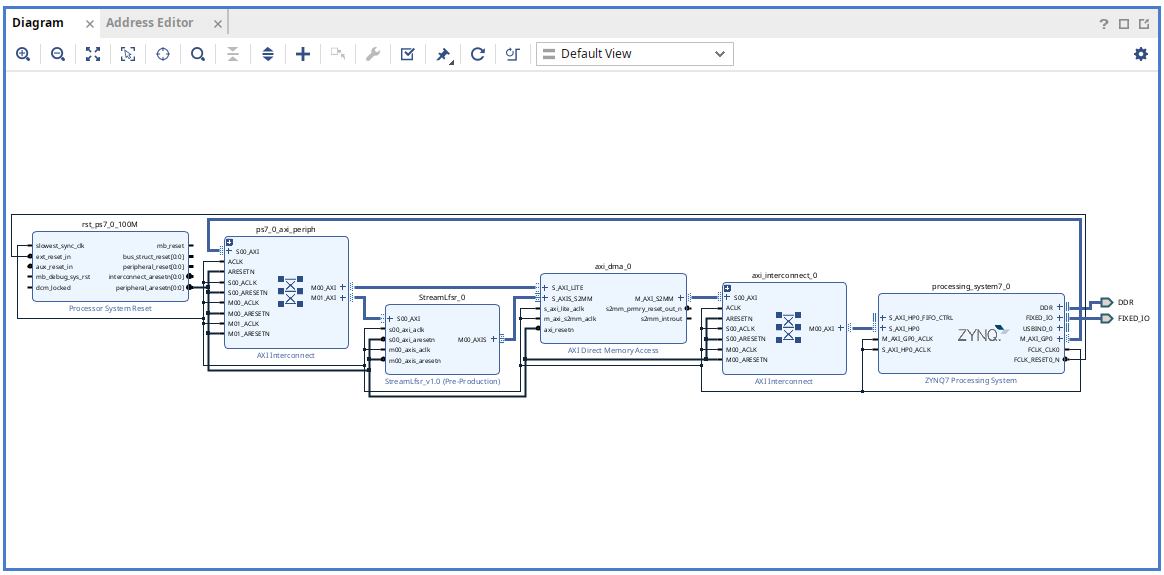Close the Address Editor tab

218,24
